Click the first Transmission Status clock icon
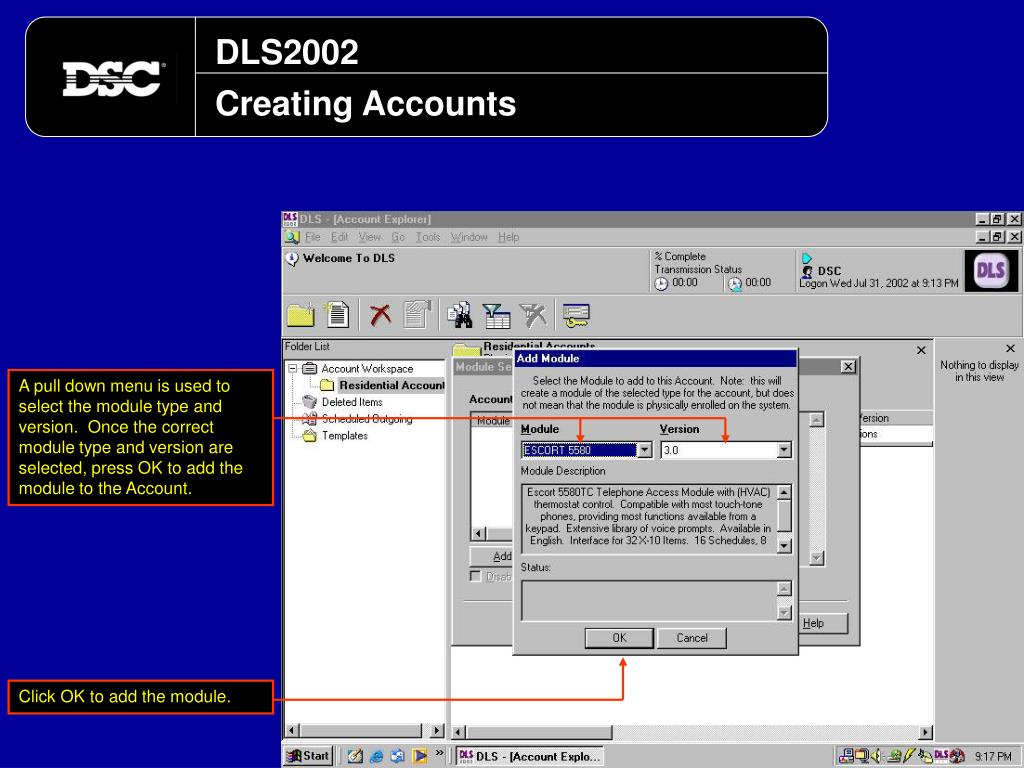This screenshot has width=1024, height=768. point(662,283)
